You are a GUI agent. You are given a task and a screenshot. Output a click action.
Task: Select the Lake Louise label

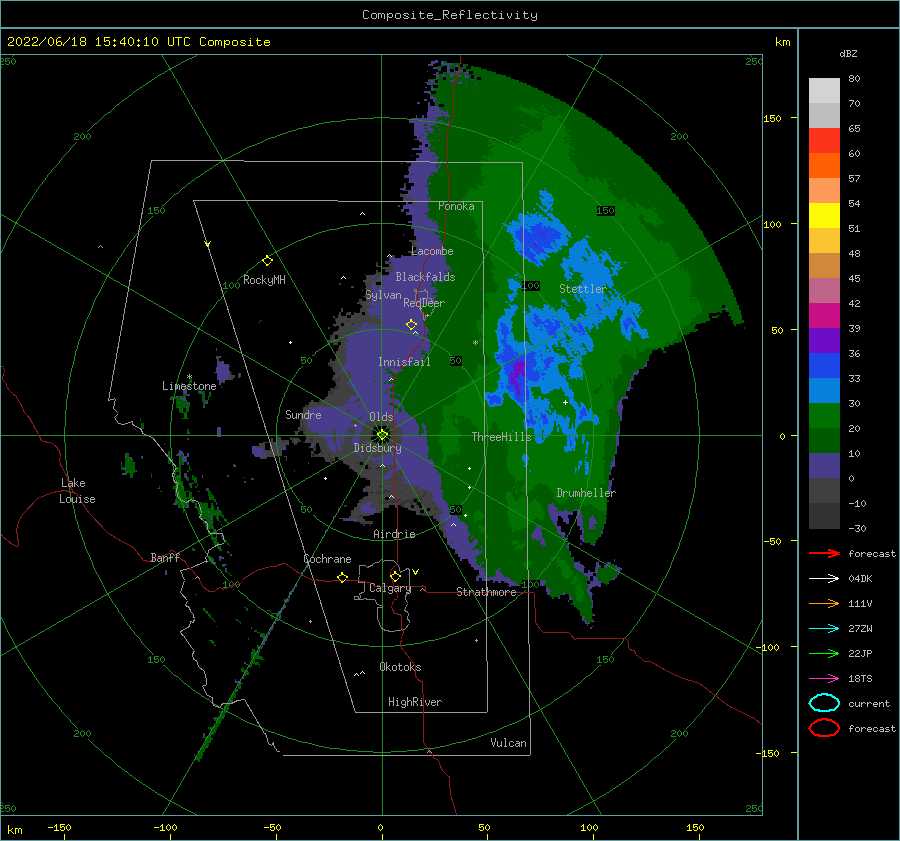pyautogui.click(x=77, y=491)
